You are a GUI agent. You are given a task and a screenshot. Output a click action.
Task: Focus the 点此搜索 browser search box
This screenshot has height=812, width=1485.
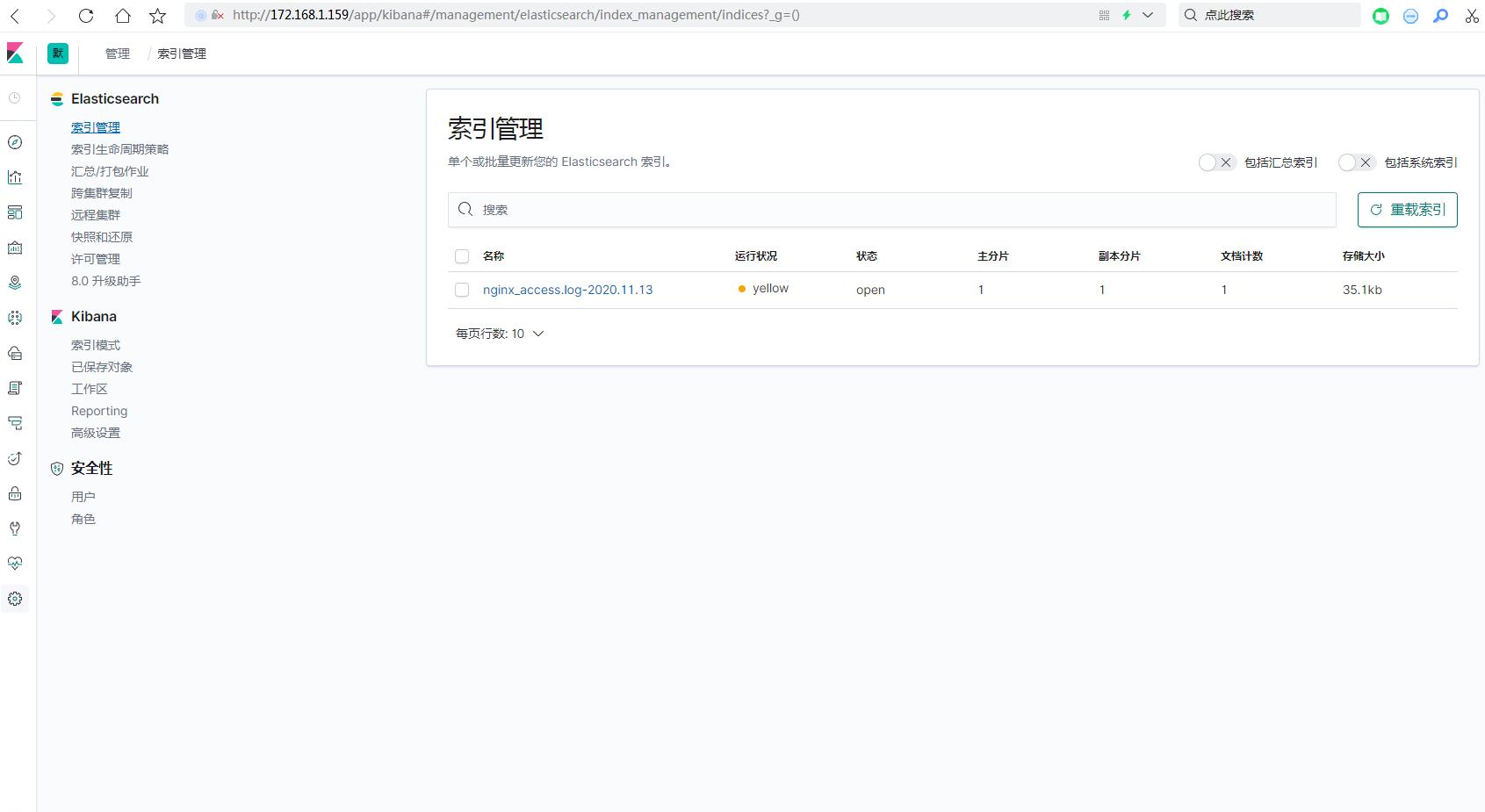[1269, 15]
